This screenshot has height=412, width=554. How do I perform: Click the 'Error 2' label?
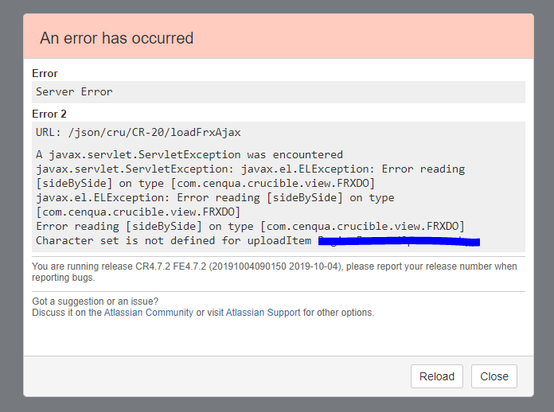(x=49, y=114)
